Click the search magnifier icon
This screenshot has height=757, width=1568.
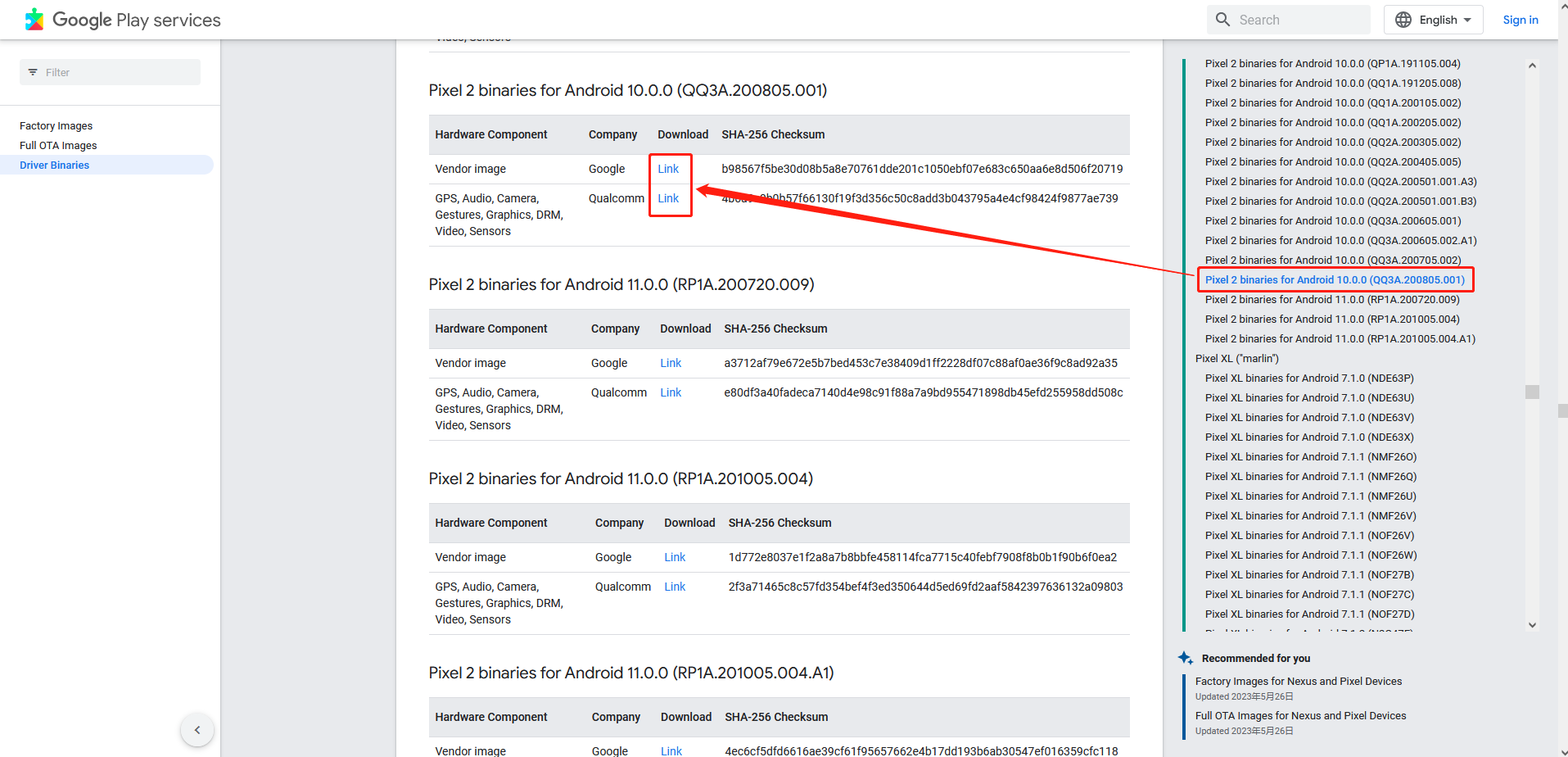(x=1222, y=20)
